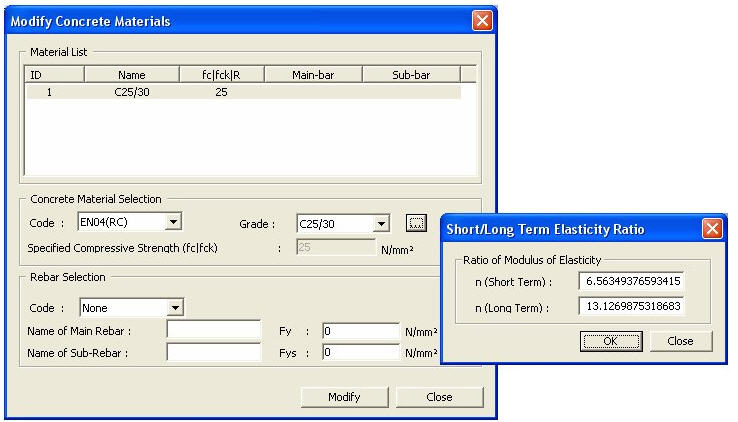
Task: Open the concrete Code dropdown EN04(RC)
Action: click(174, 222)
